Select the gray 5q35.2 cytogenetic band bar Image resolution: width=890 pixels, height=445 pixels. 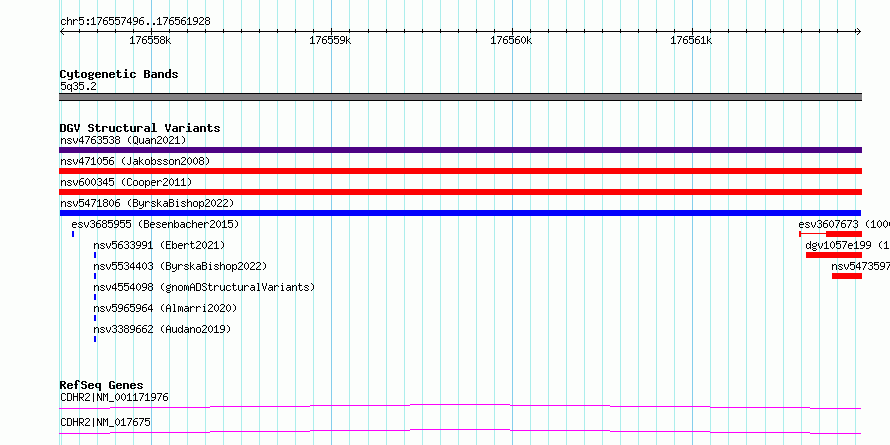click(460, 97)
